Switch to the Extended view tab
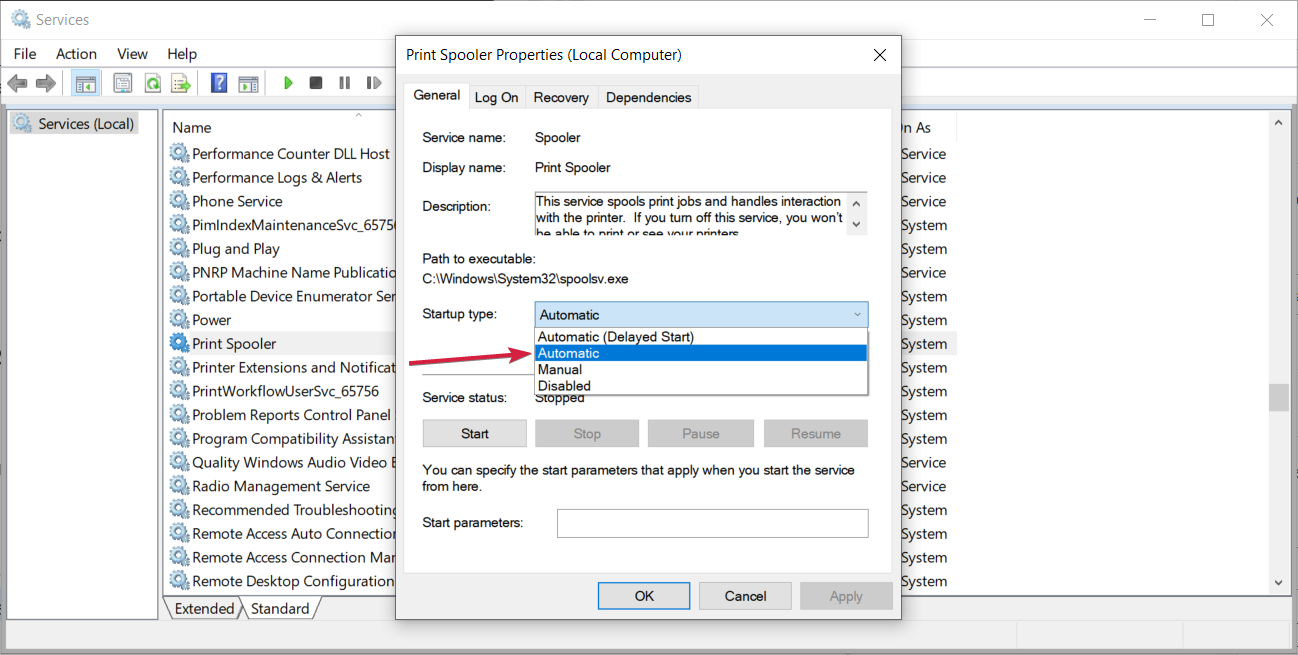Screen dimensions: 1298x655 [x=204, y=608]
